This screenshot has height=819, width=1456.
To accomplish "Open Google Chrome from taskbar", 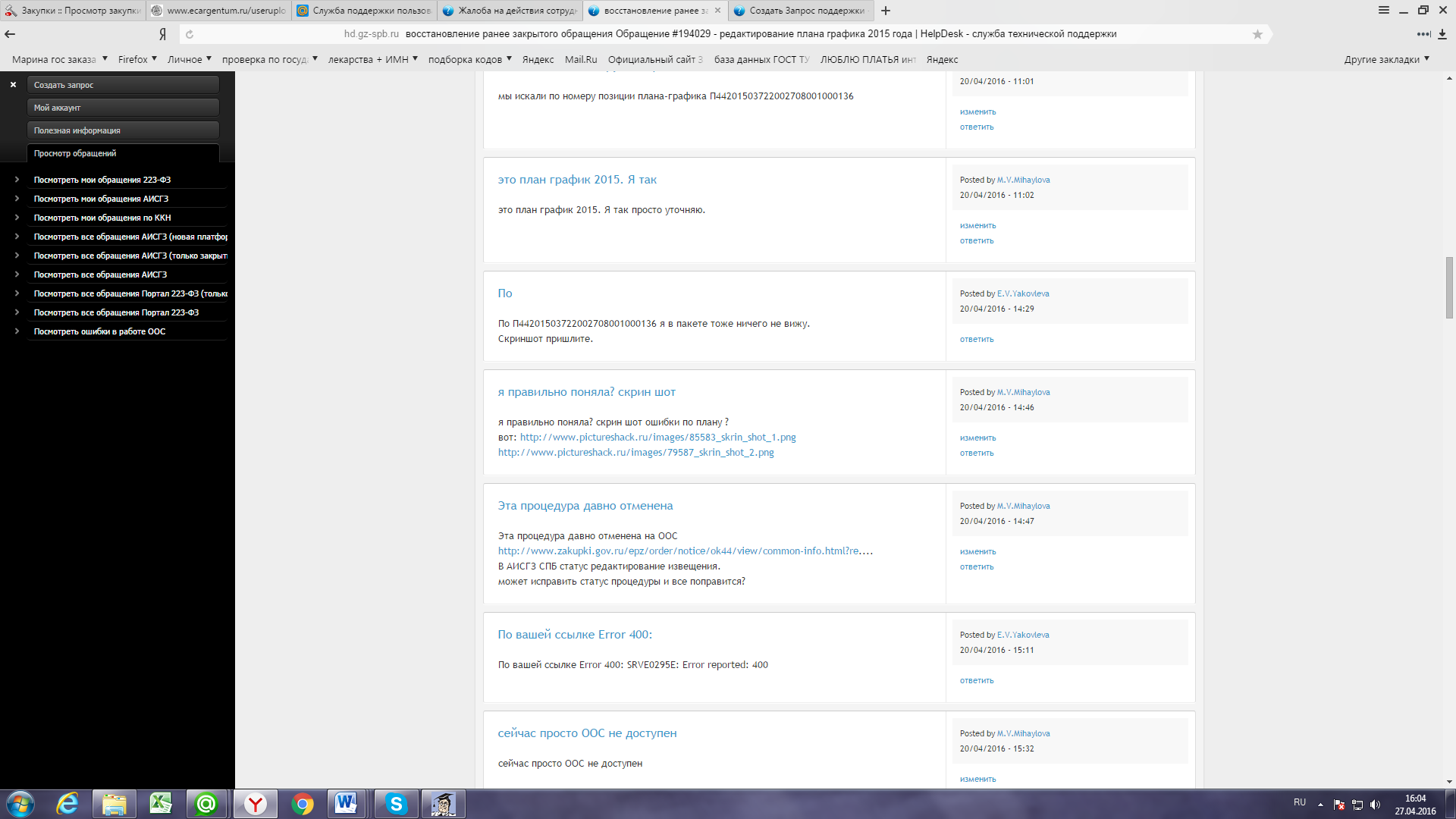I will pos(303,804).
